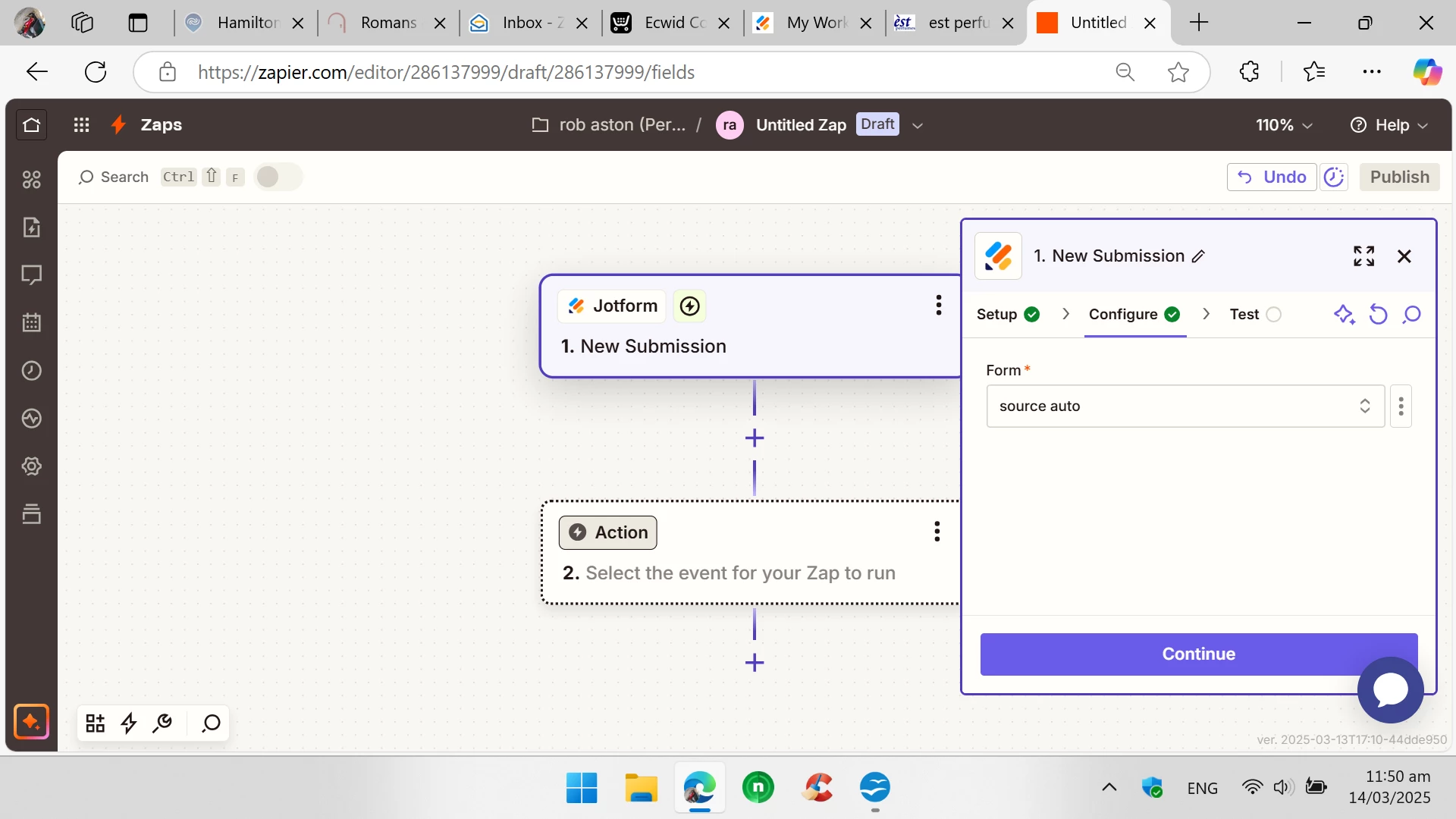Screen dimensions: 1456x819
Task: Open the settings gear in the sidebar
Action: click(31, 466)
